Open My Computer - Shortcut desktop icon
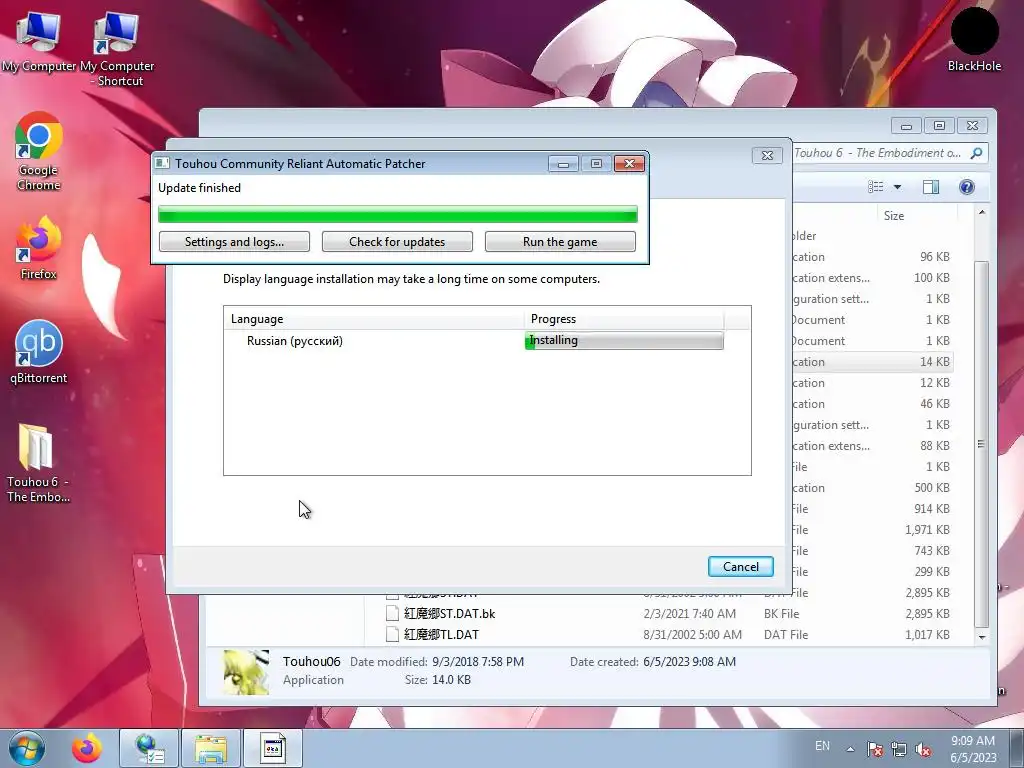Screen dimensions: 1024x768 click(117, 49)
